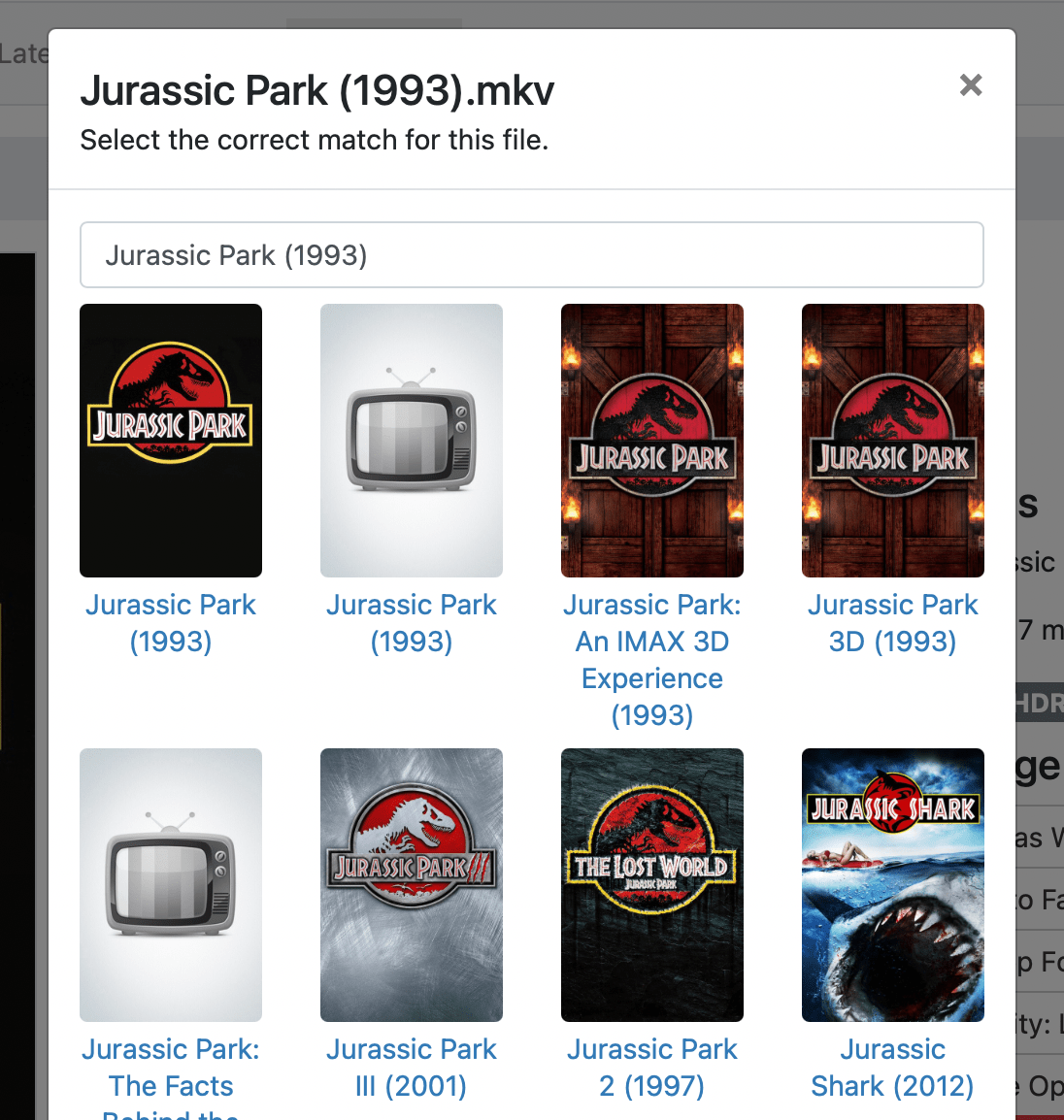Choose The Lost World poster
This screenshot has width=1064, height=1120.
point(652,885)
